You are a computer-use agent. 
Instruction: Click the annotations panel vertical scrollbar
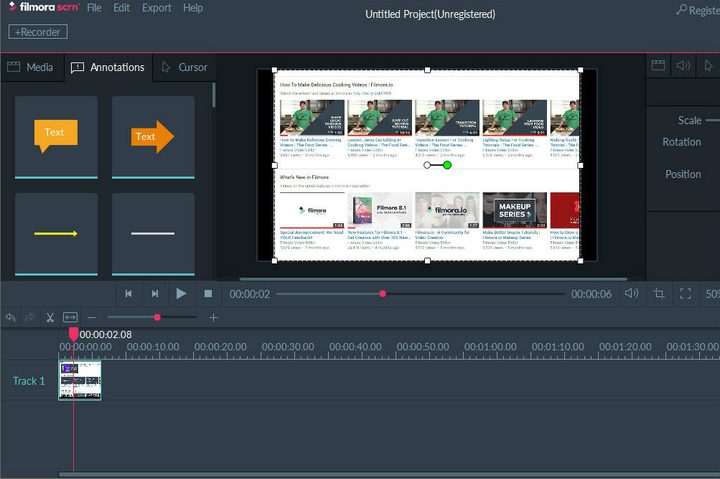pyautogui.click(x=214, y=96)
